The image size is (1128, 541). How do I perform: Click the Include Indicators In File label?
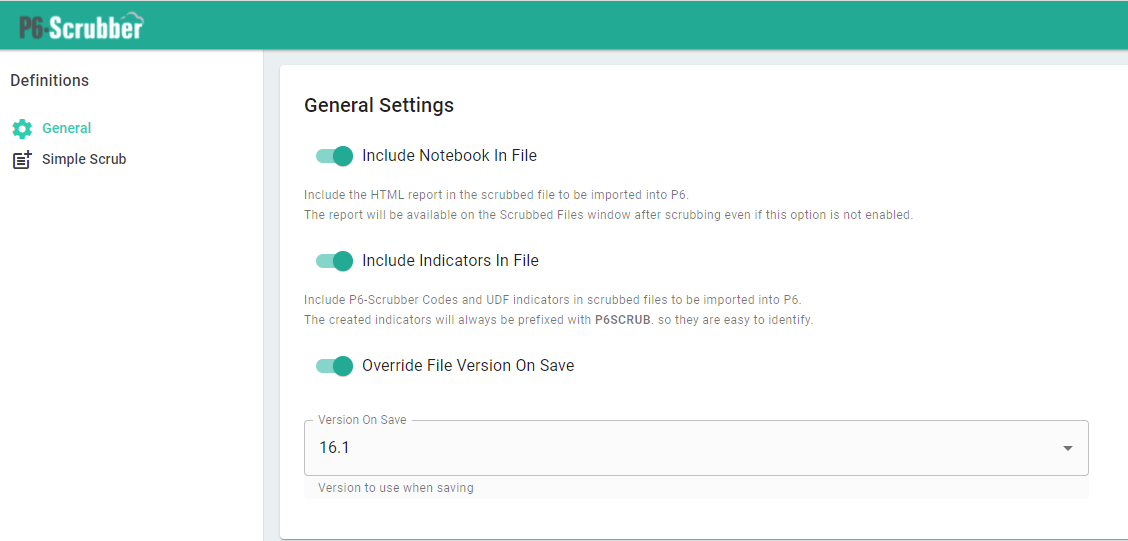pos(450,260)
